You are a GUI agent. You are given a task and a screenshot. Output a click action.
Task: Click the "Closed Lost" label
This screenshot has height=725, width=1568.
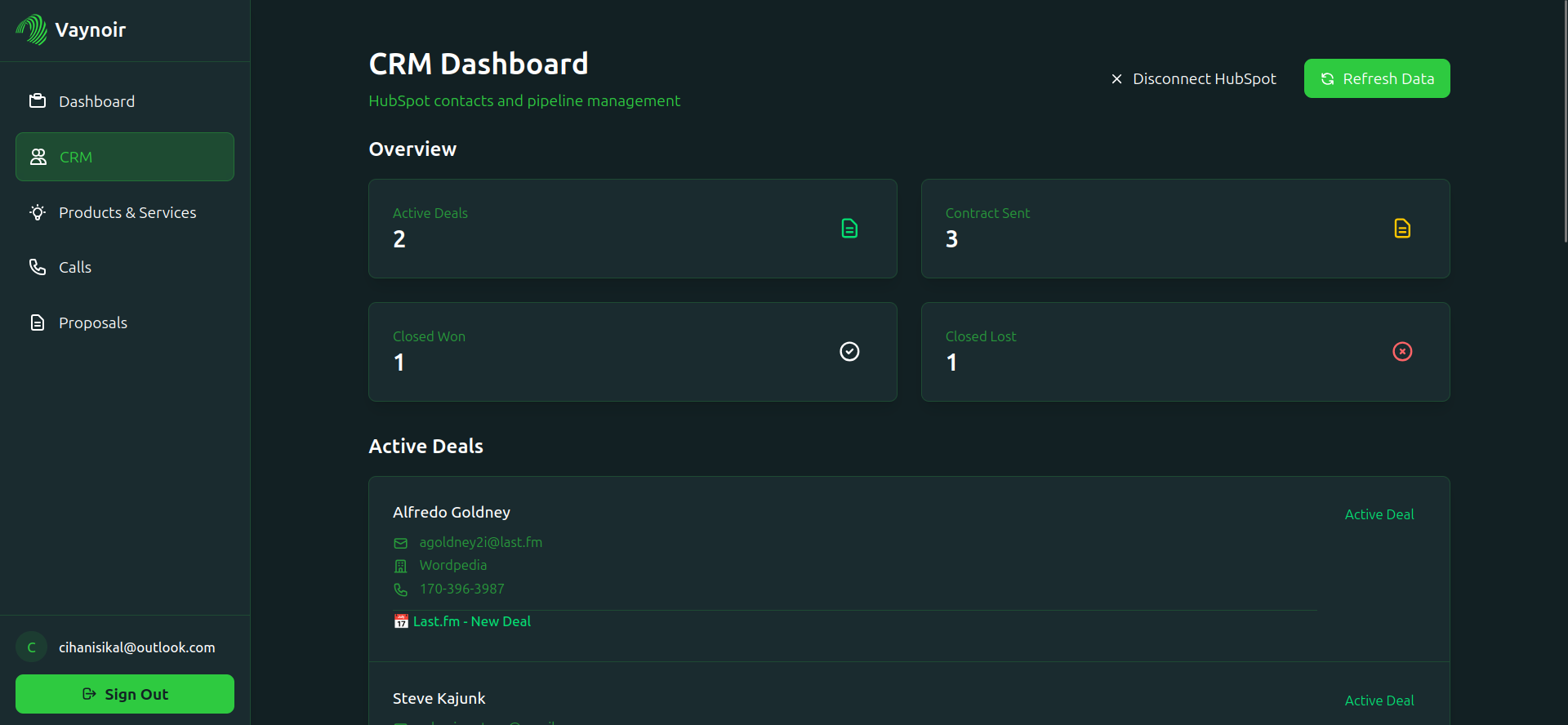[981, 336]
